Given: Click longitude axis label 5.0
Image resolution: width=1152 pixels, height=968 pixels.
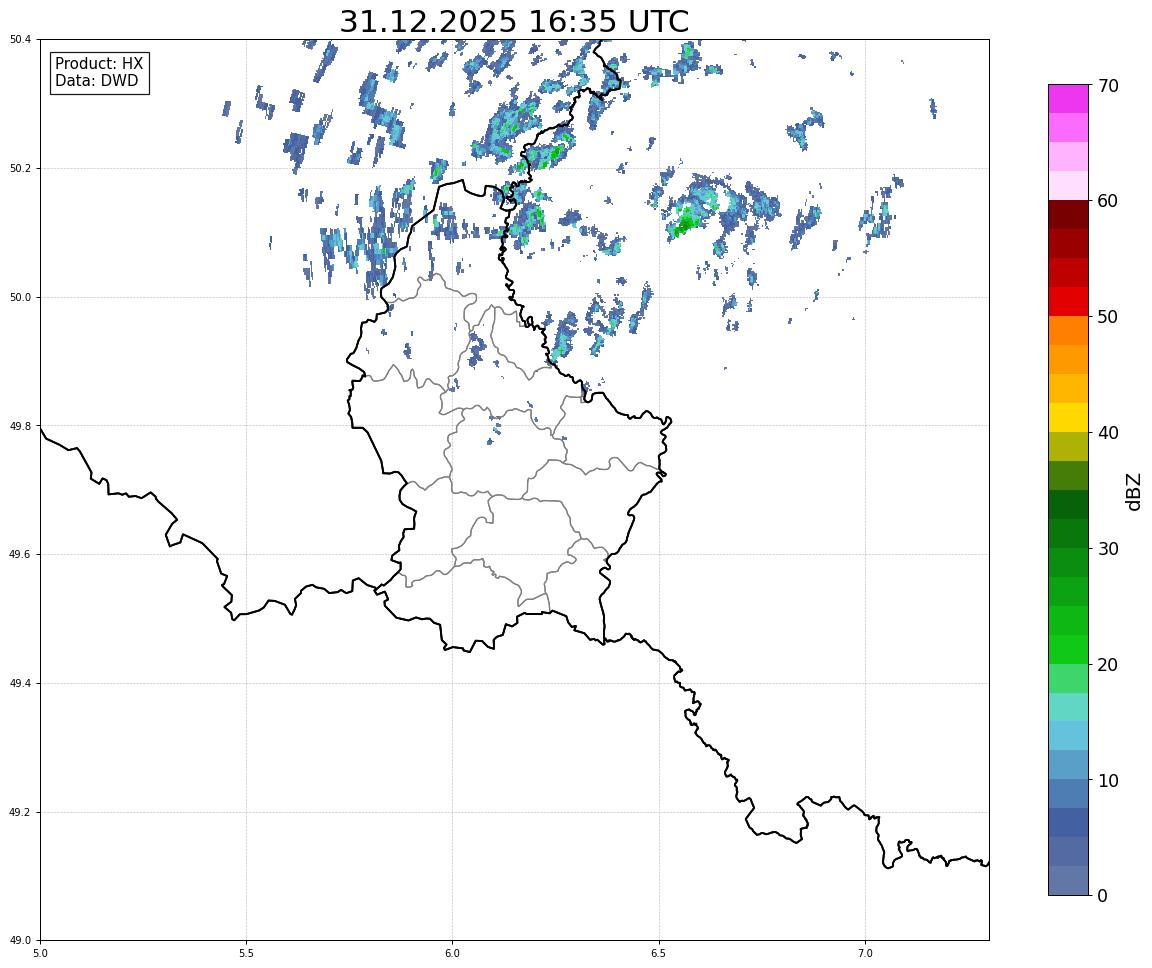Looking at the screenshot, I should [x=40, y=953].
